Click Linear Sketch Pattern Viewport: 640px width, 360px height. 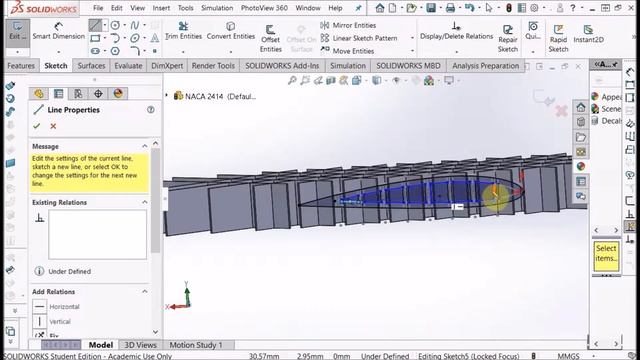(x=359, y=38)
